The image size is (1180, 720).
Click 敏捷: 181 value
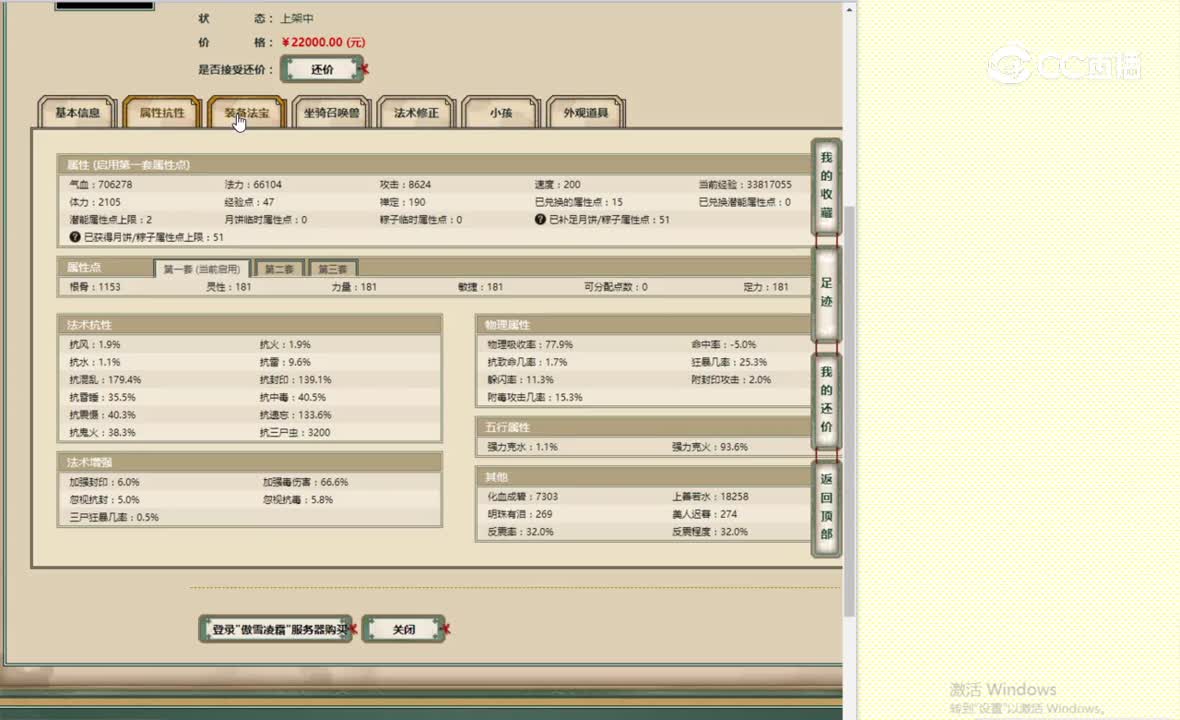click(480, 287)
